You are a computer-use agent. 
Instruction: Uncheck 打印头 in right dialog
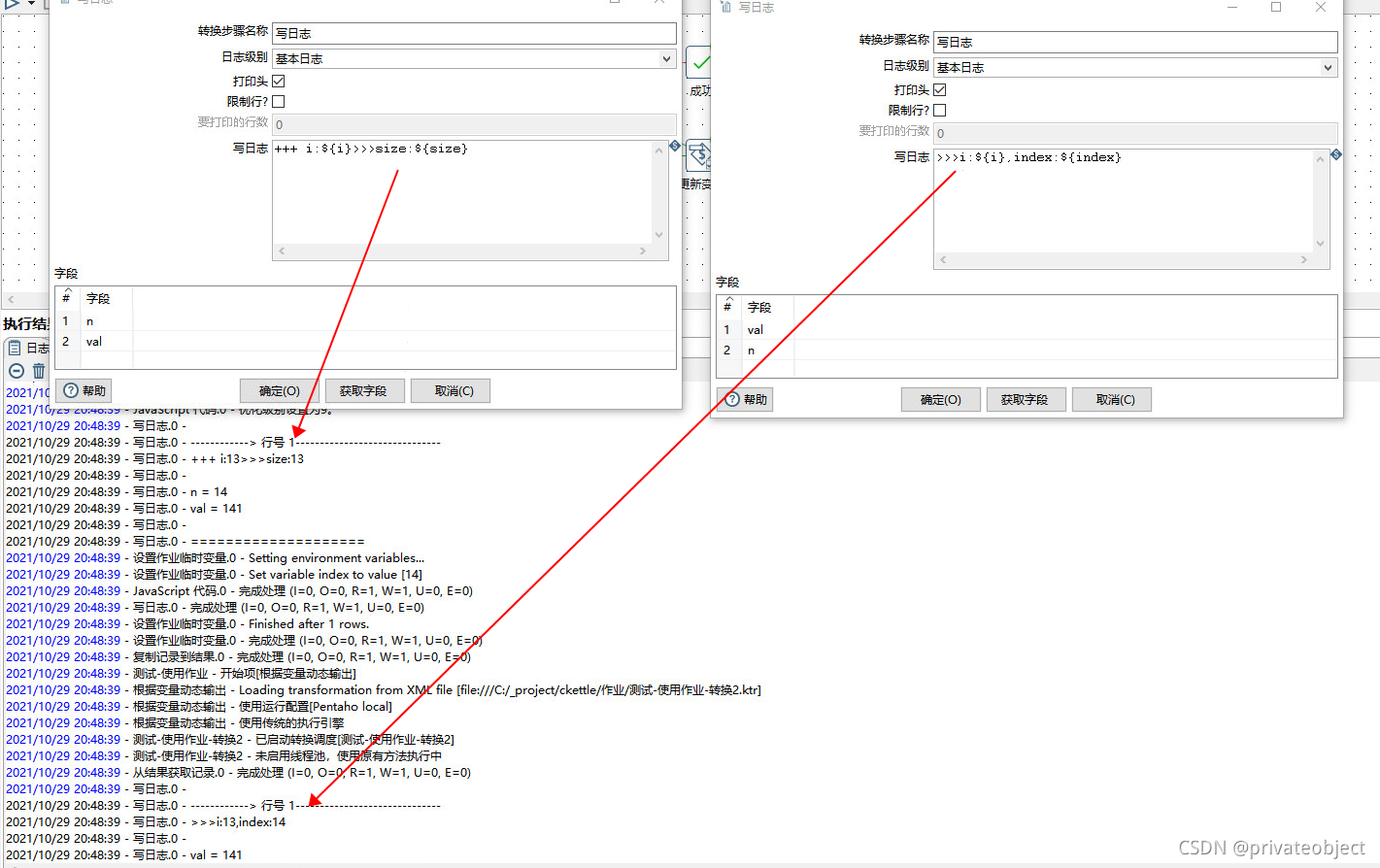(940, 90)
